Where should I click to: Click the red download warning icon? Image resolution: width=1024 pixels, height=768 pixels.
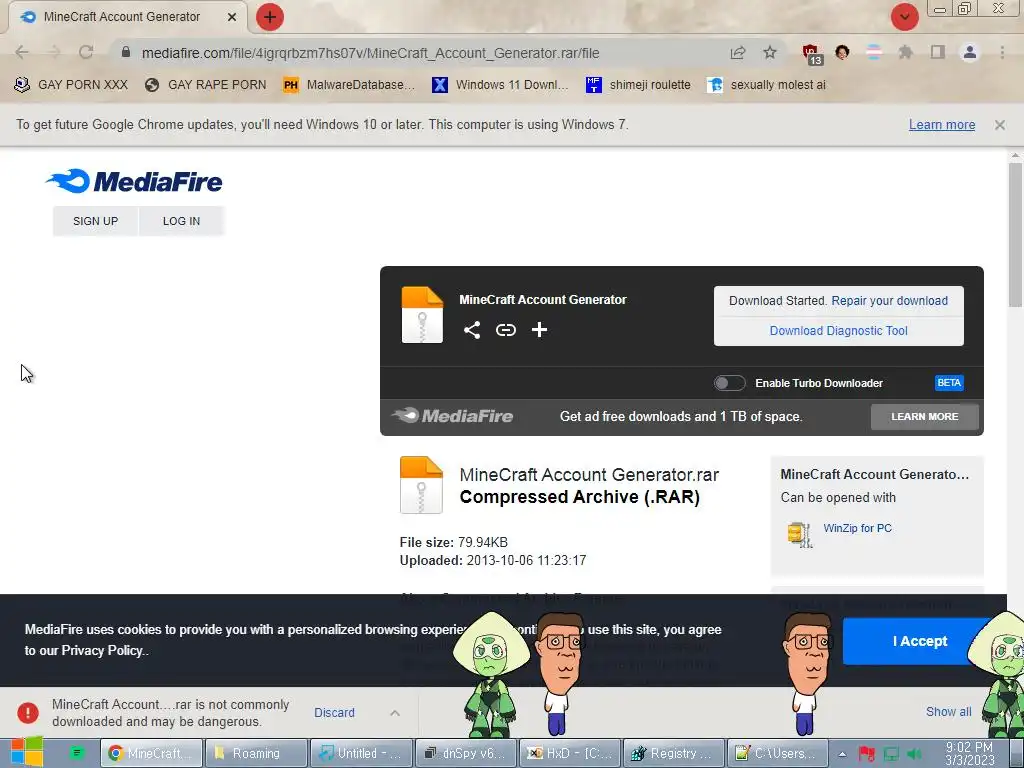(28, 712)
